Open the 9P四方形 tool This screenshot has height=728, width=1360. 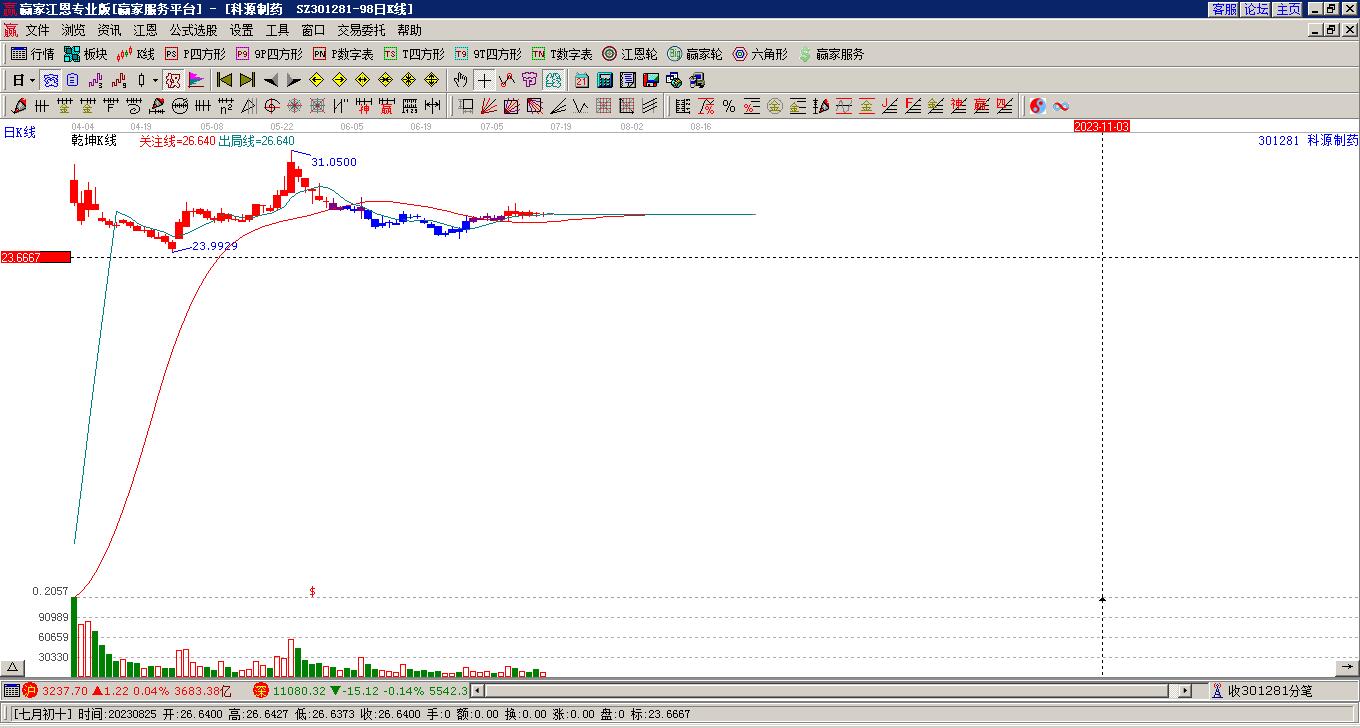tap(269, 54)
